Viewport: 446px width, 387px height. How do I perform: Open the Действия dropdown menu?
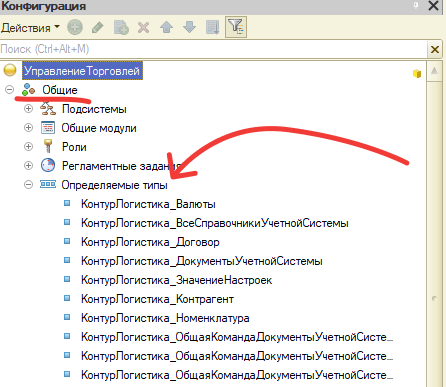pos(30,28)
